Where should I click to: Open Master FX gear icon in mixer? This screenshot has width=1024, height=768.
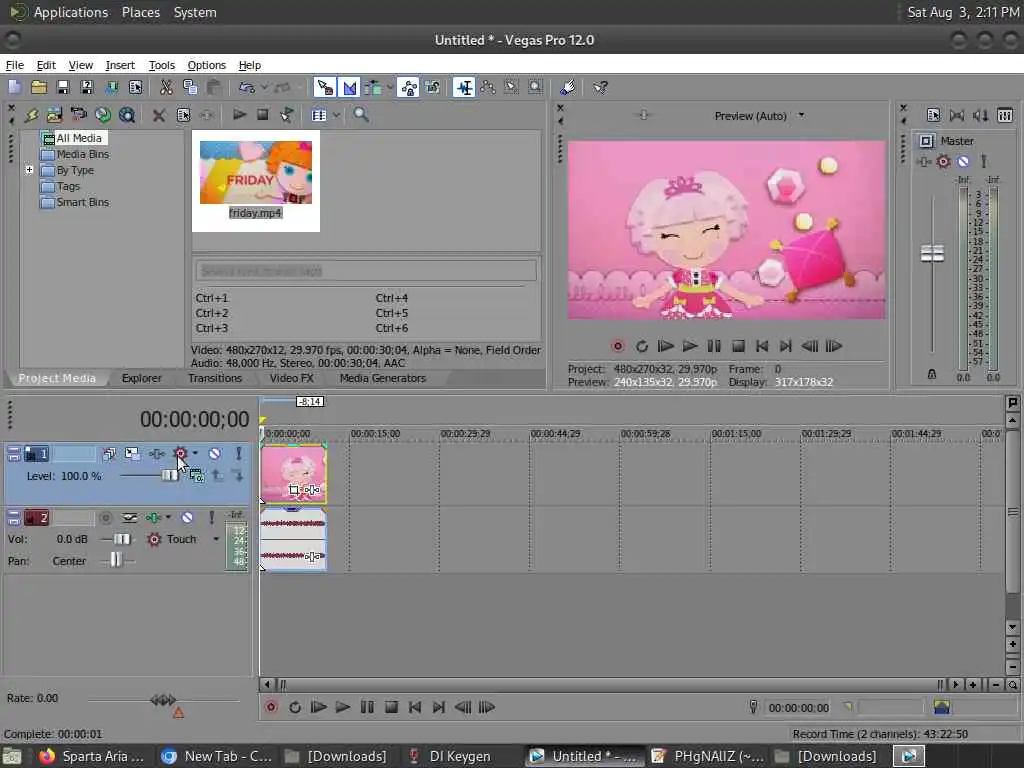[943, 161]
